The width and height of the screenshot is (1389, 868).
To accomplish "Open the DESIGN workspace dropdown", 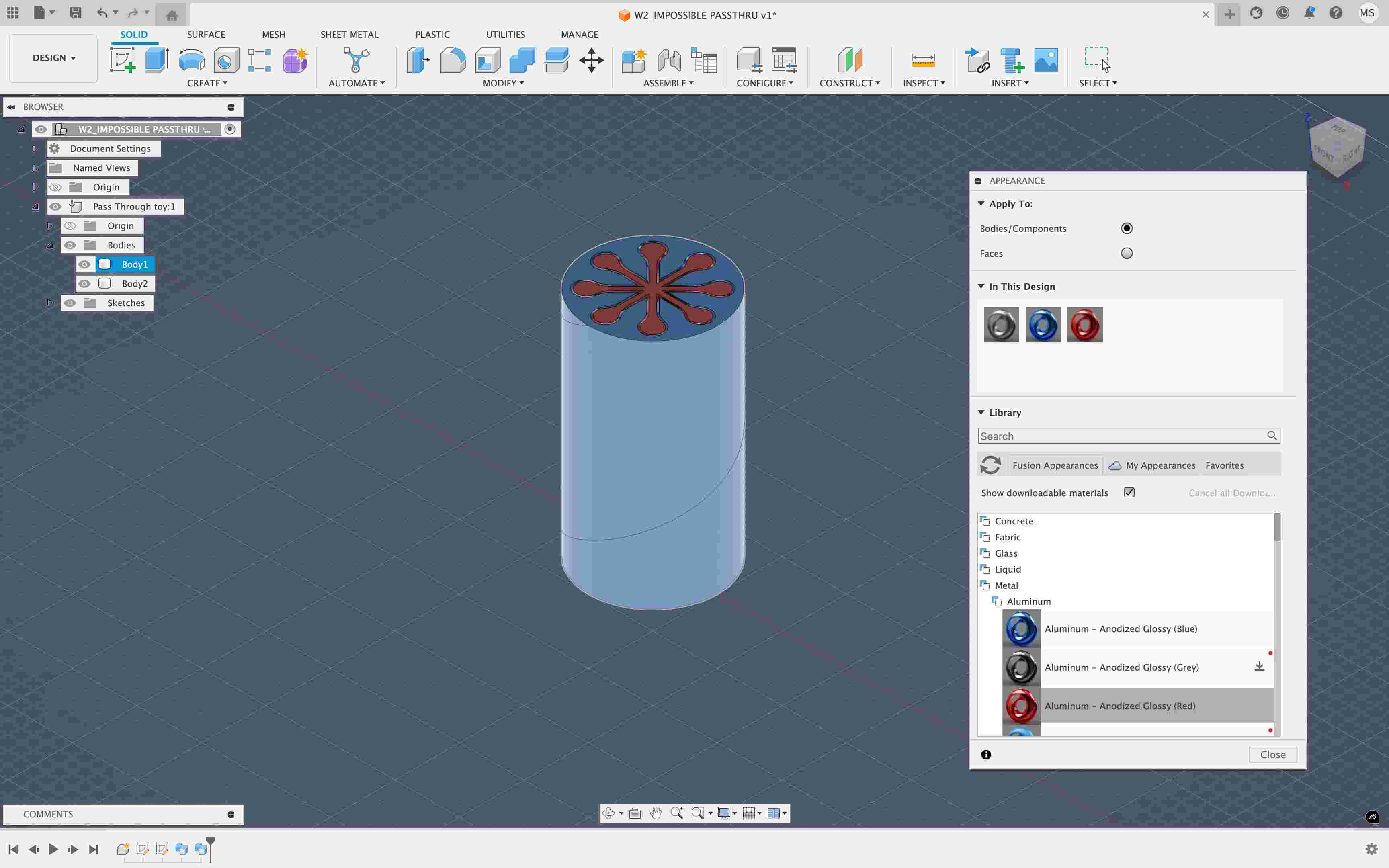I will pos(53,58).
